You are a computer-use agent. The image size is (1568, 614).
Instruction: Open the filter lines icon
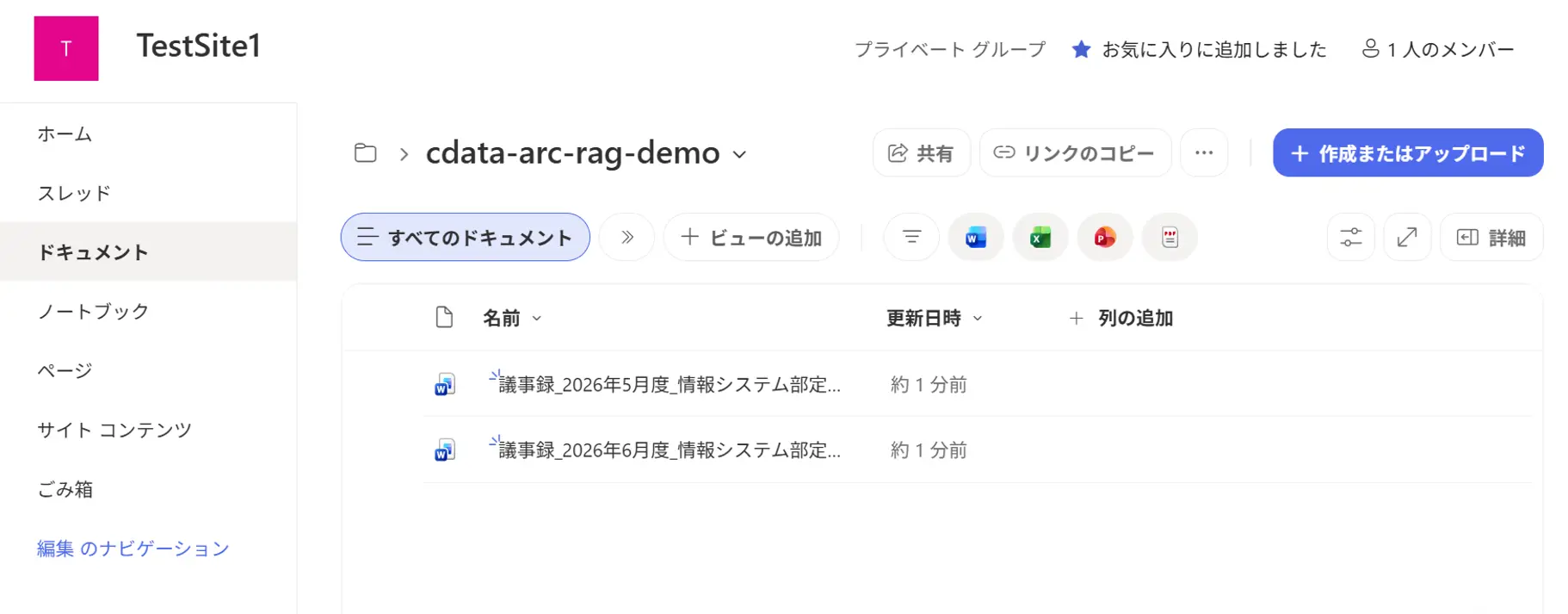tap(911, 237)
